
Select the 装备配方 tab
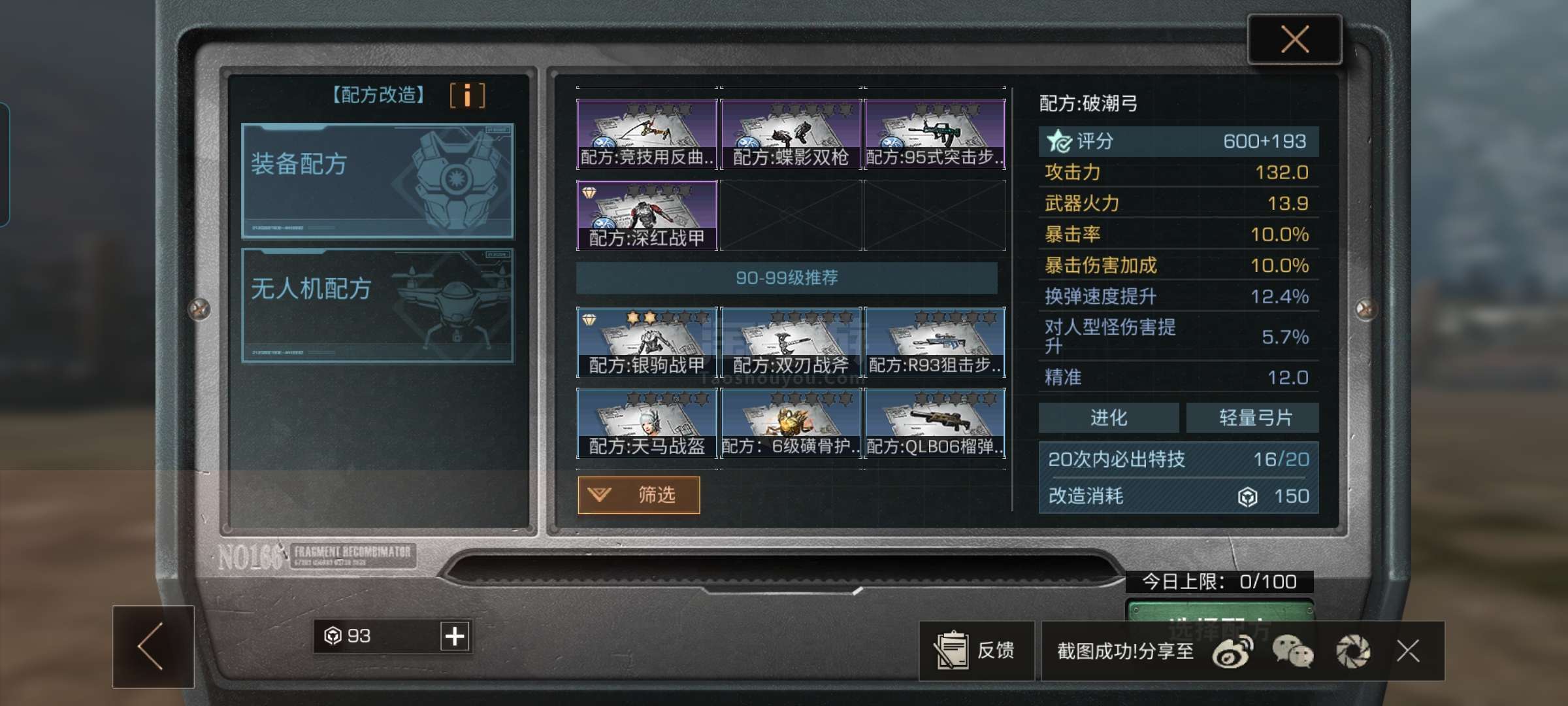coord(378,181)
